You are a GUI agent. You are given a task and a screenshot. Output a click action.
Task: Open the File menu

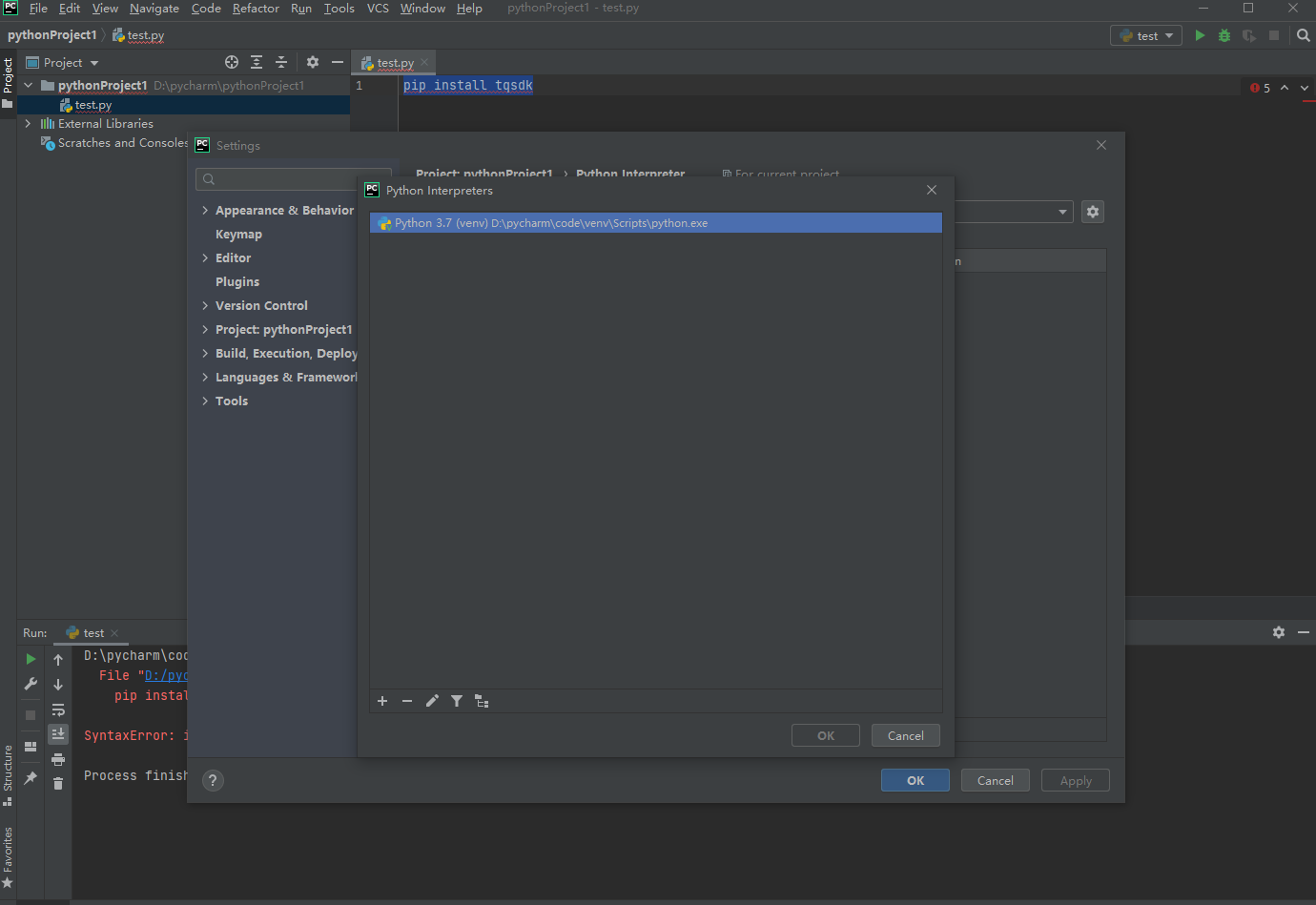click(x=38, y=9)
